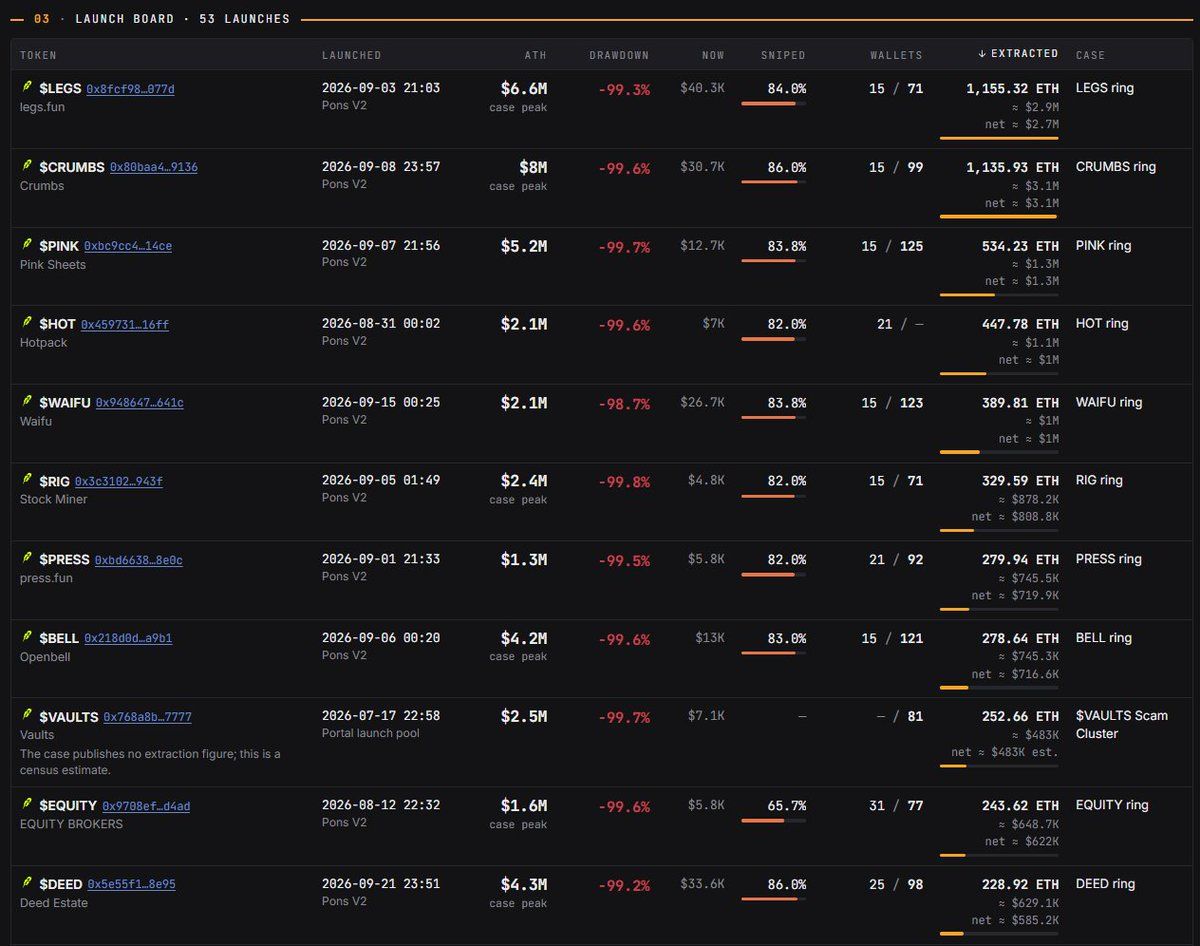Click the $EQUITY wallets count 31 / 77
The width and height of the screenshot is (1200, 946).
point(896,806)
